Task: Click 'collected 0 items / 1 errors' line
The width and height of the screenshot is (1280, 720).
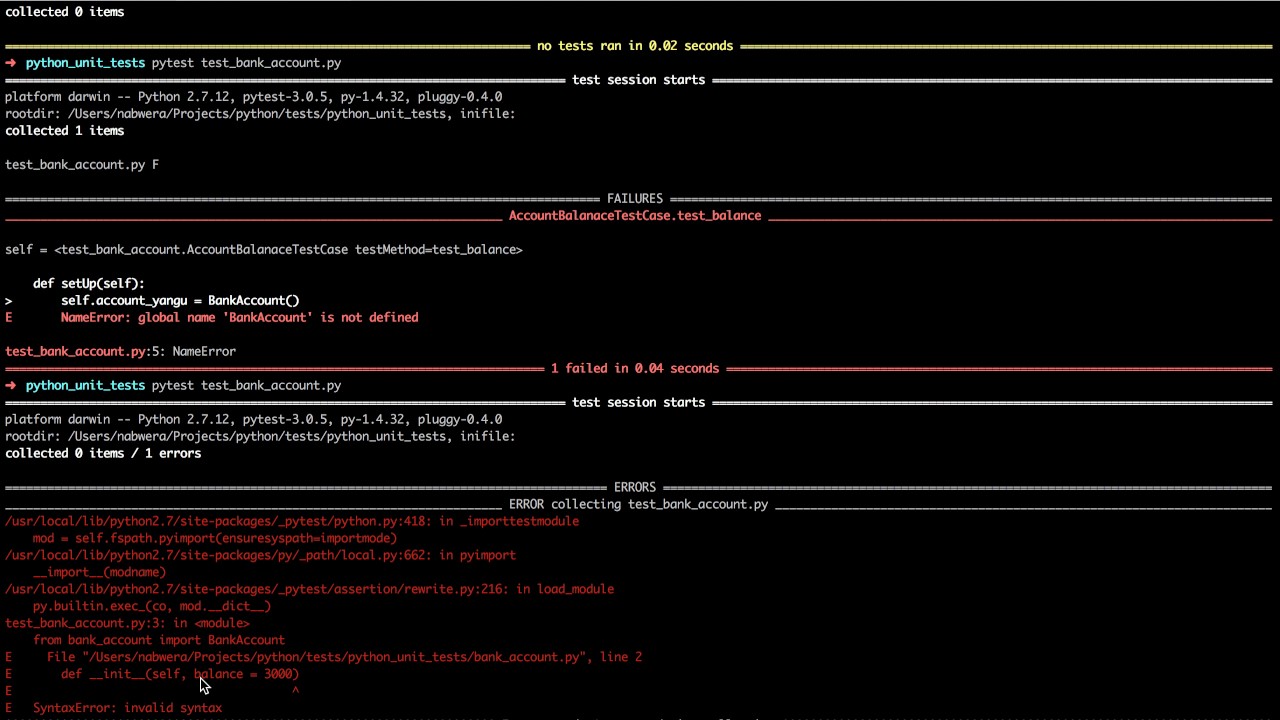Action: (x=103, y=454)
